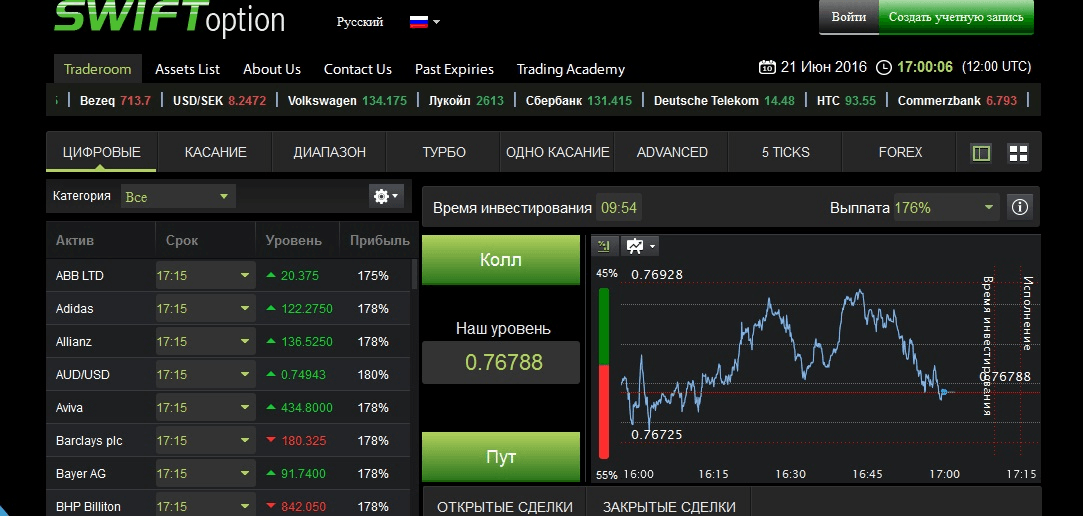
Task: Click the Актив column header
Action: tap(75, 240)
